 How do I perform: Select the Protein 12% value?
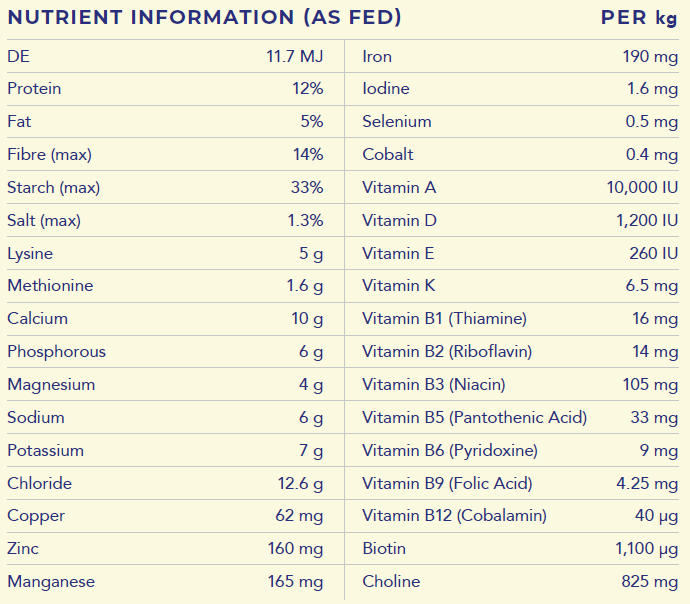coord(307,89)
